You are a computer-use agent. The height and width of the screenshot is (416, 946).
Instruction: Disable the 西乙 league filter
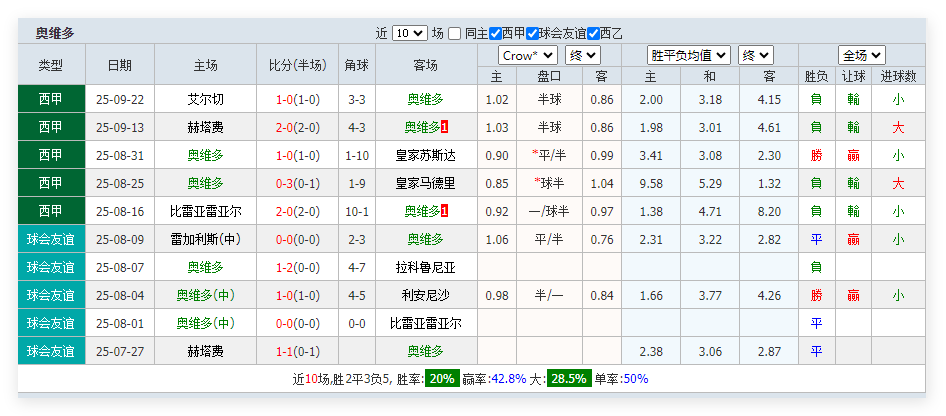[x=594, y=33]
